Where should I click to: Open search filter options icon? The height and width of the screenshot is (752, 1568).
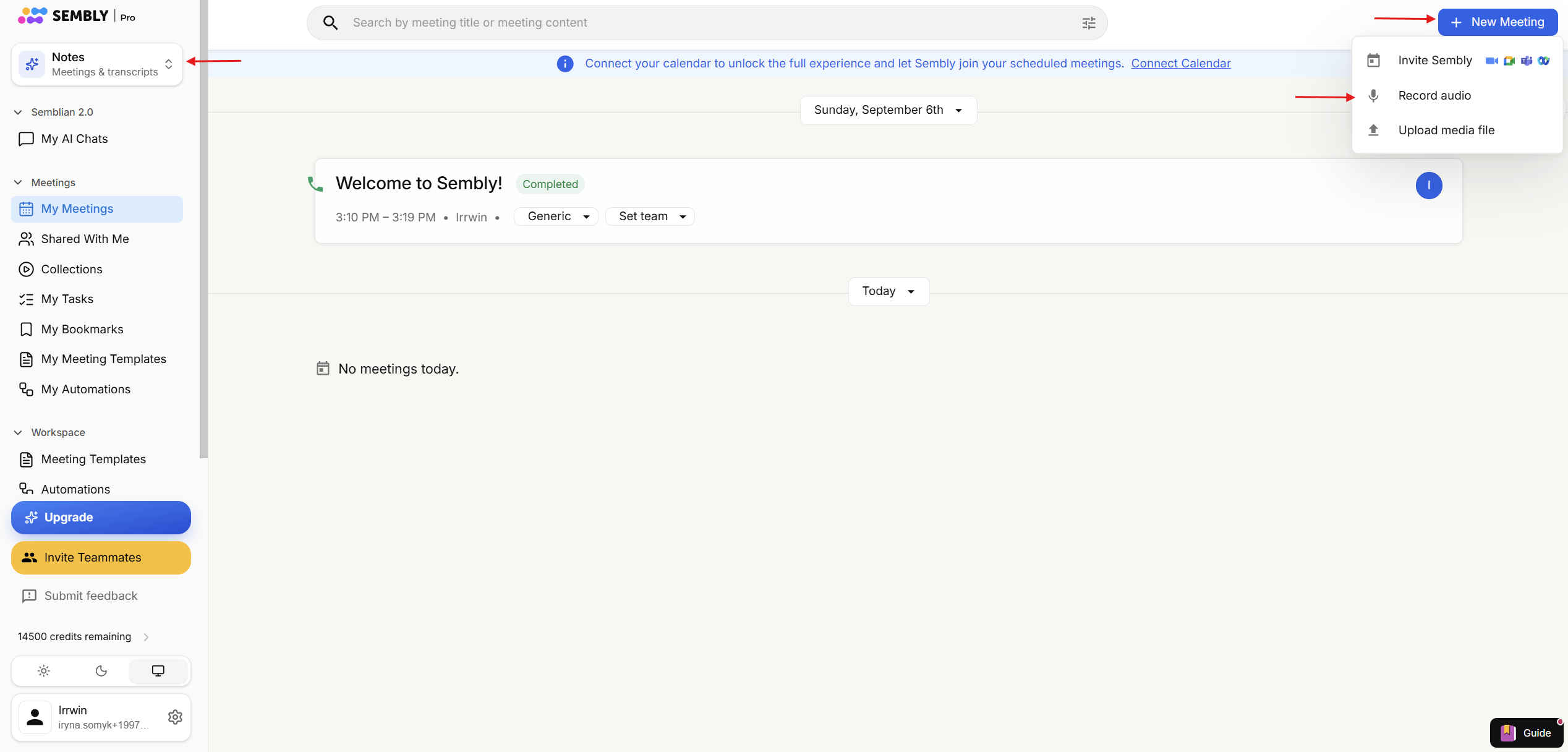click(1089, 23)
